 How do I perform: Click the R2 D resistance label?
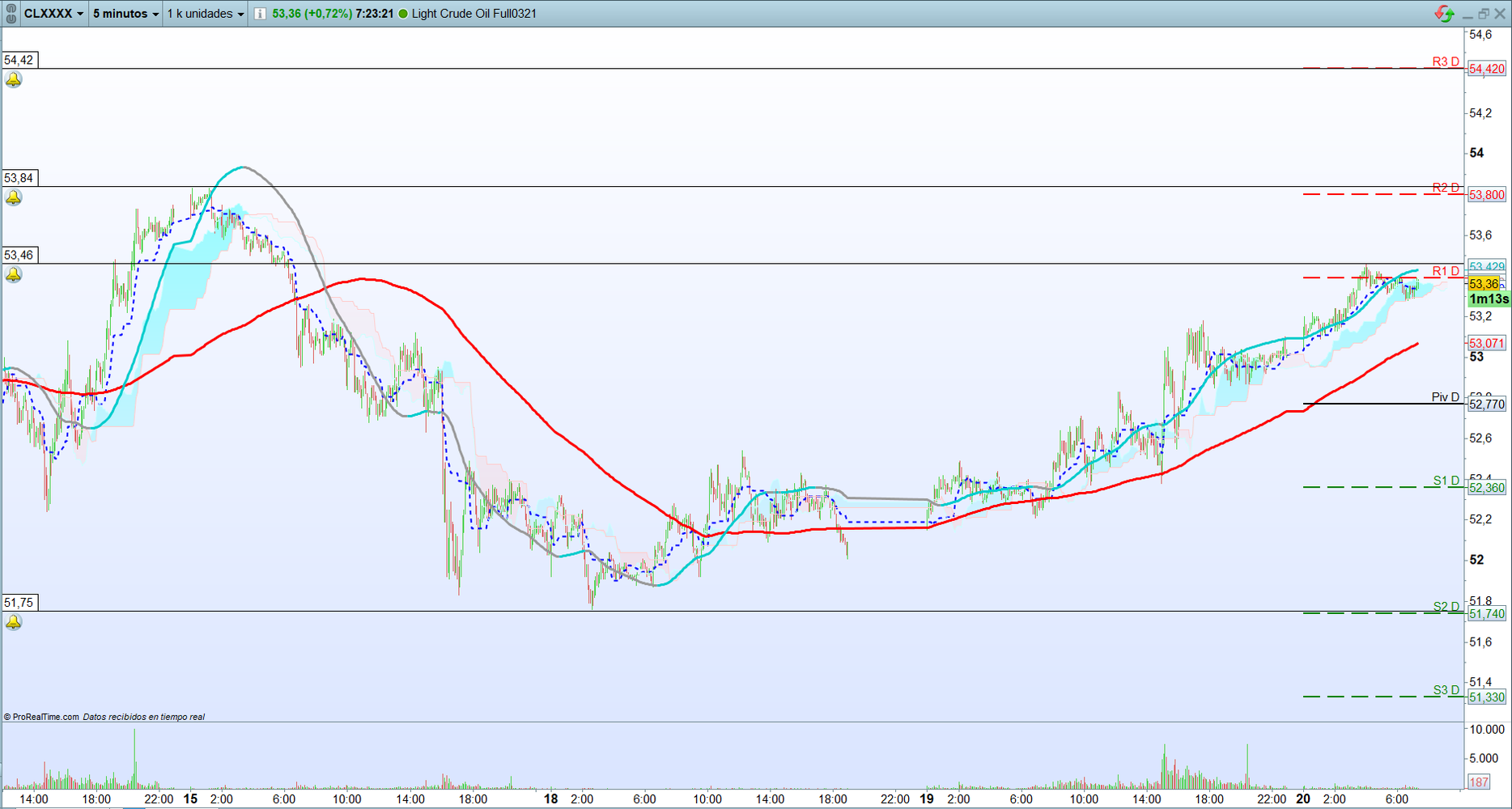pyautogui.click(x=1445, y=188)
